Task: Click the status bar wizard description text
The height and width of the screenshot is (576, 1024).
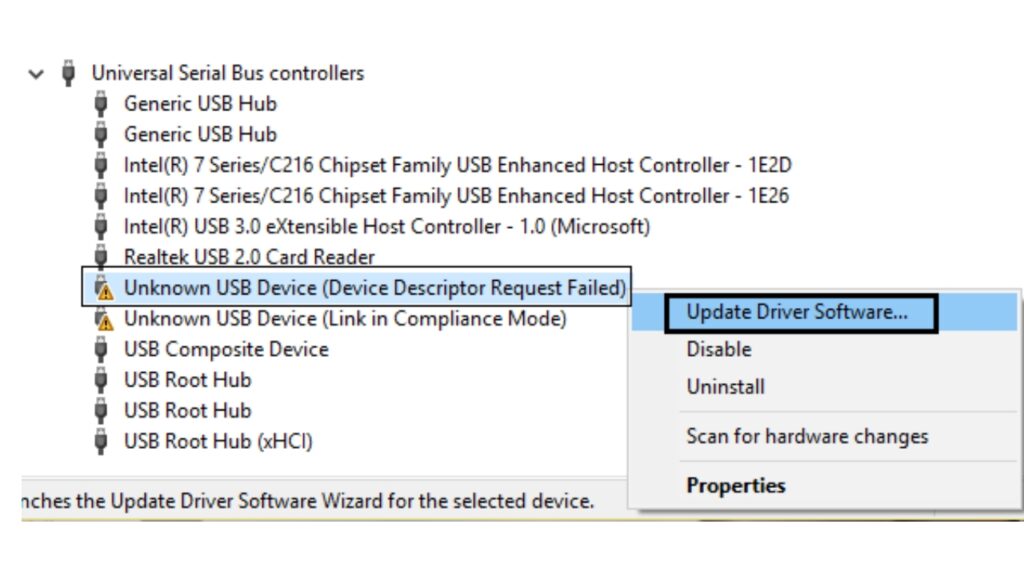Action: pos(300,500)
